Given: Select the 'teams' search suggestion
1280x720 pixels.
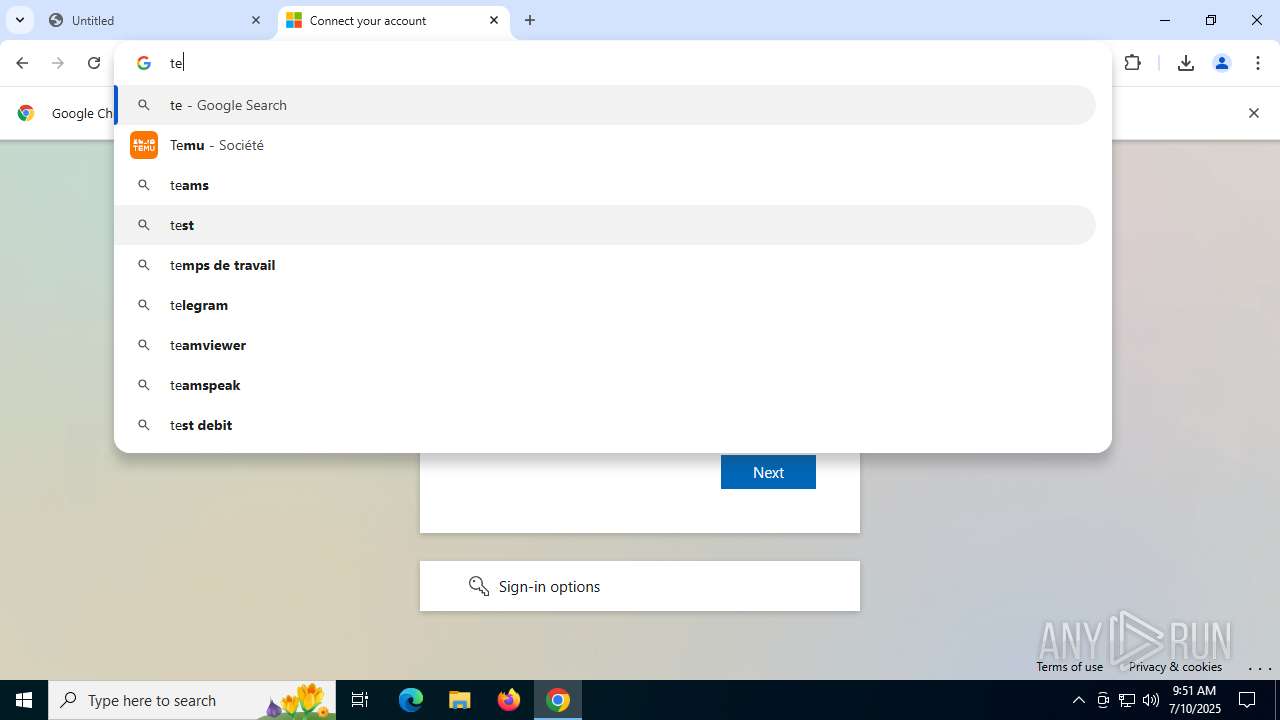Looking at the screenshot, I should click(x=605, y=185).
